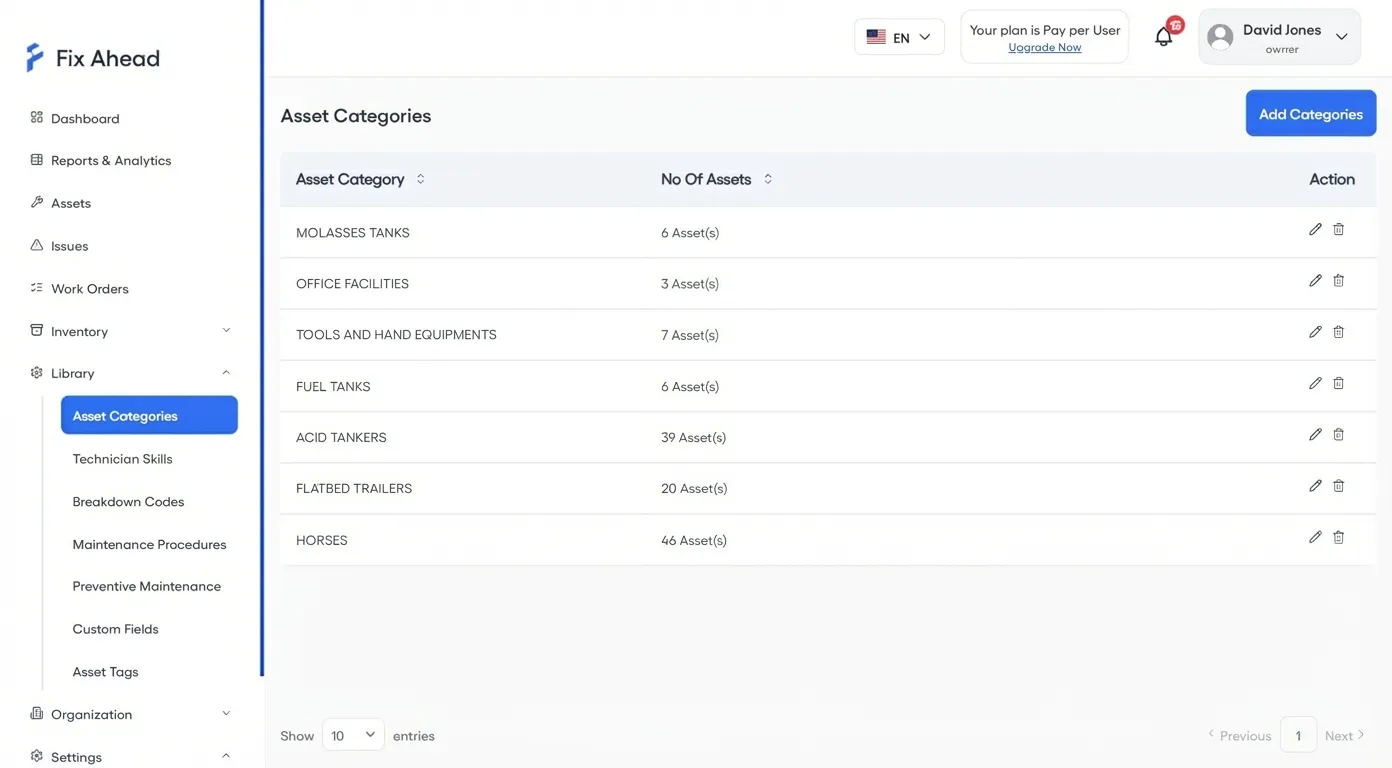1392x768 pixels.
Task: Click edit pencil for MOLASSES TANKS
Action: pos(1315,230)
